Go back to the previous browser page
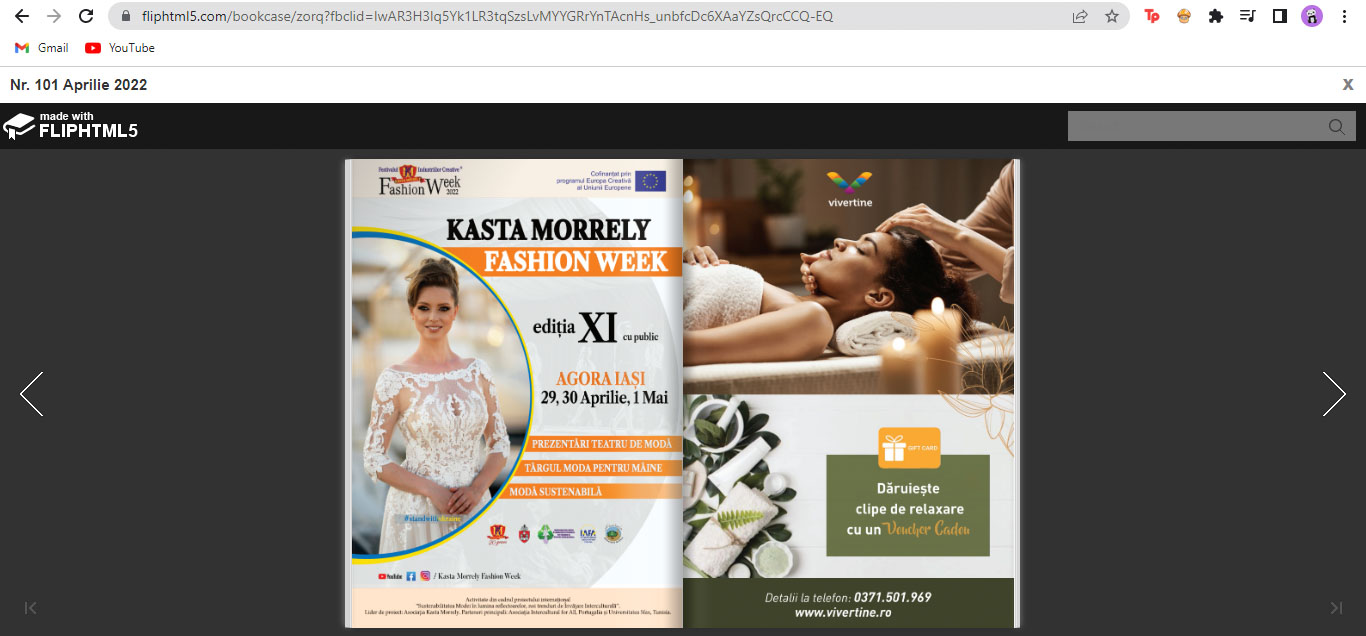The width and height of the screenshot is (1366, 636). click(x=22, y=16)
